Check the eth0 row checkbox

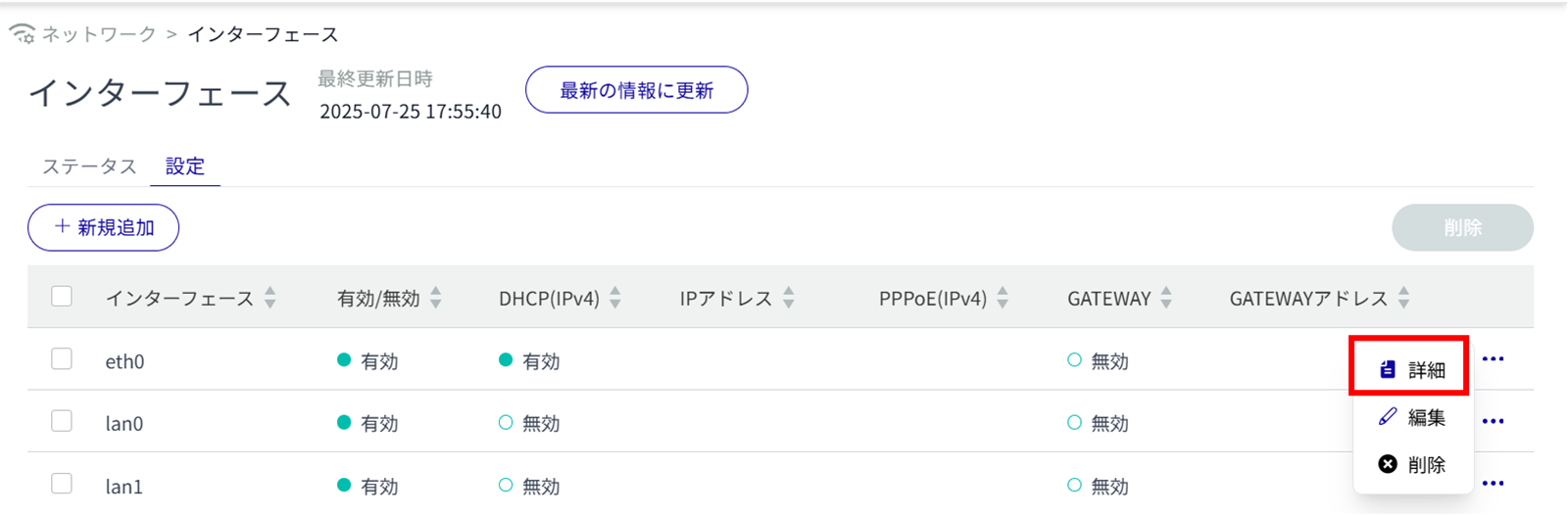(62, 359)
